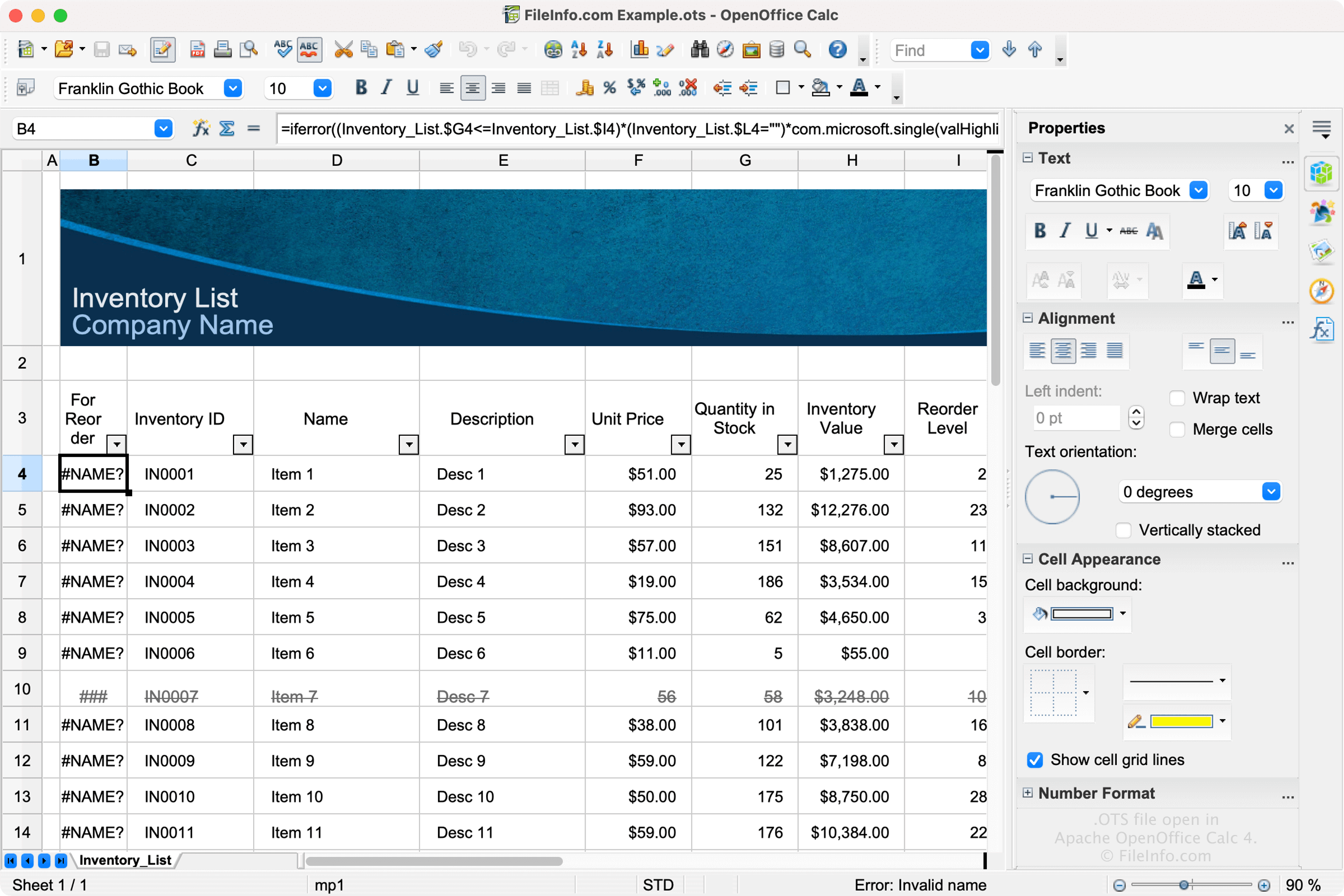
Task: Expand the Number Format section
Action: point(1028,793)
